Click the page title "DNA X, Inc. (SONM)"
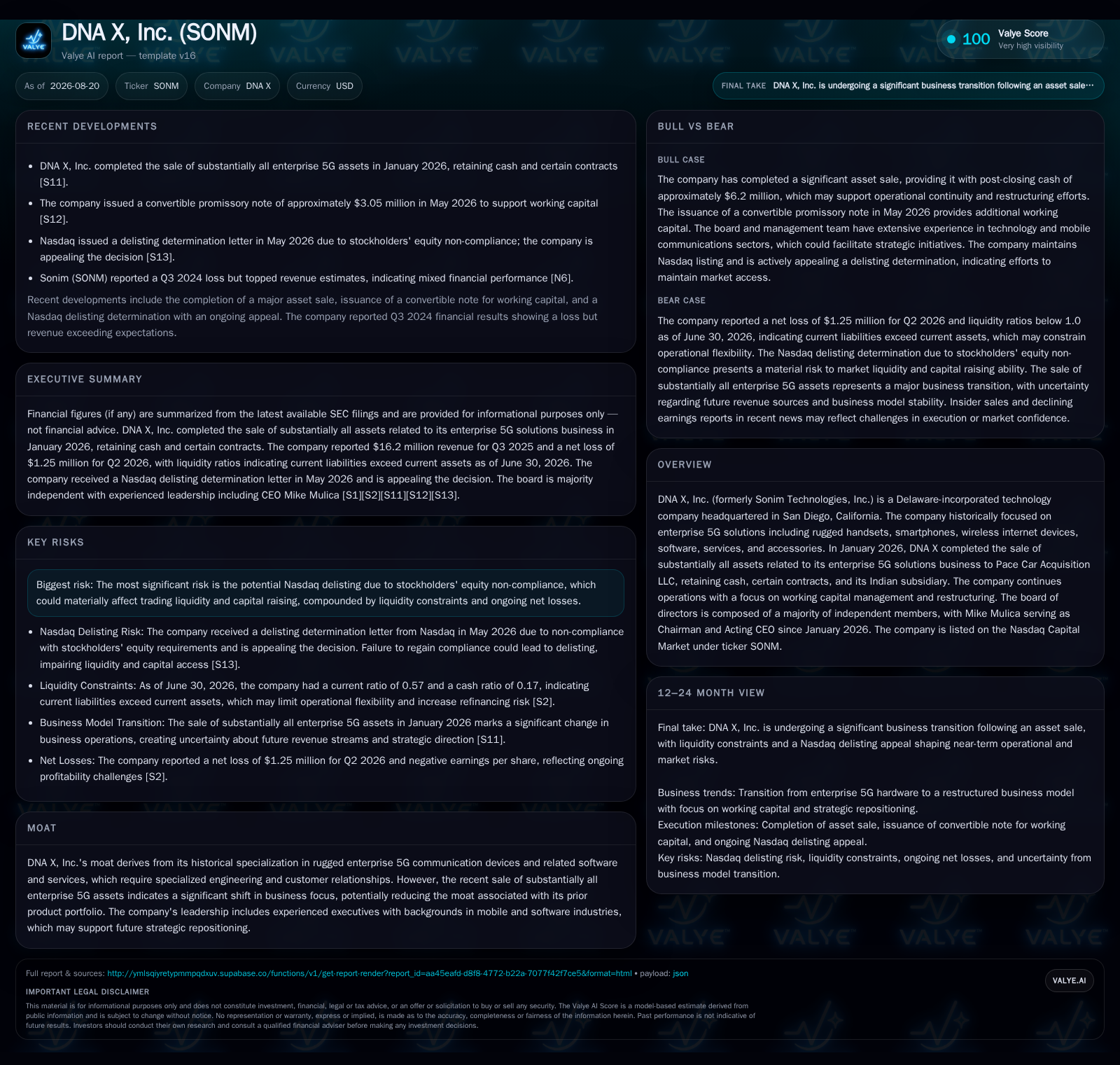Image resolution: width=1120 pixels, height=1065 pixels. click(x=160, y=33)
